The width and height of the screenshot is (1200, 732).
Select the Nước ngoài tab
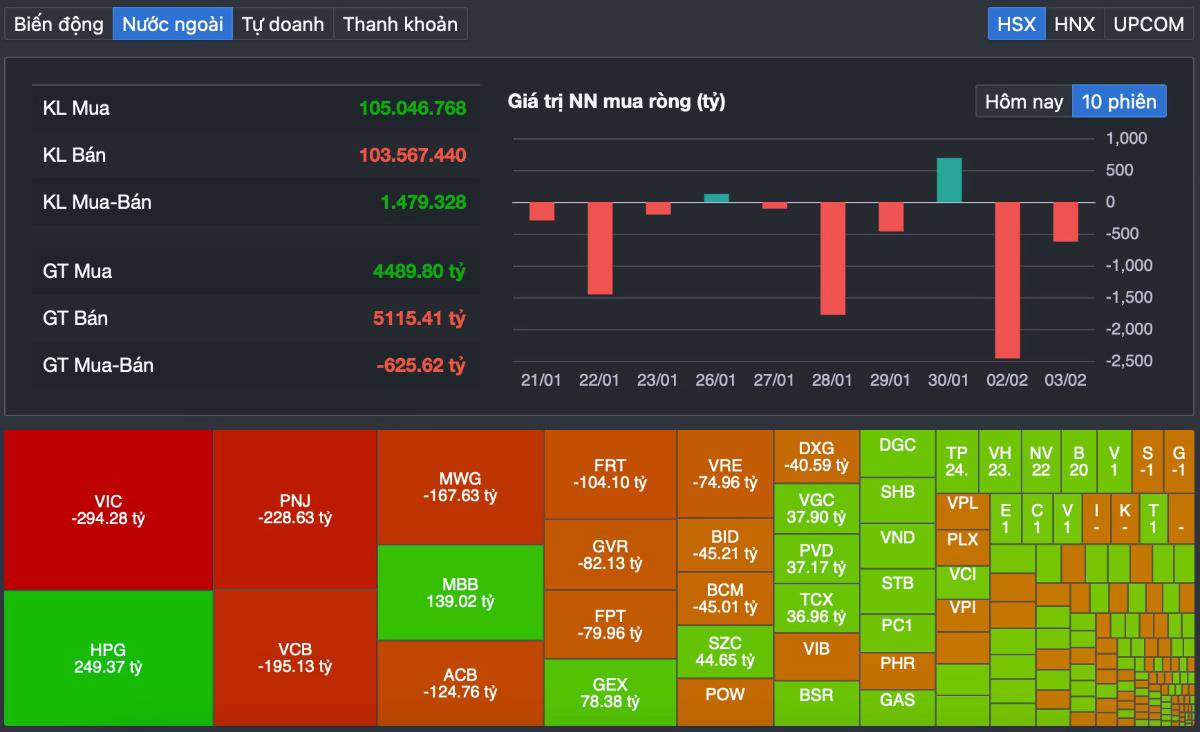(x=173, y=24)
